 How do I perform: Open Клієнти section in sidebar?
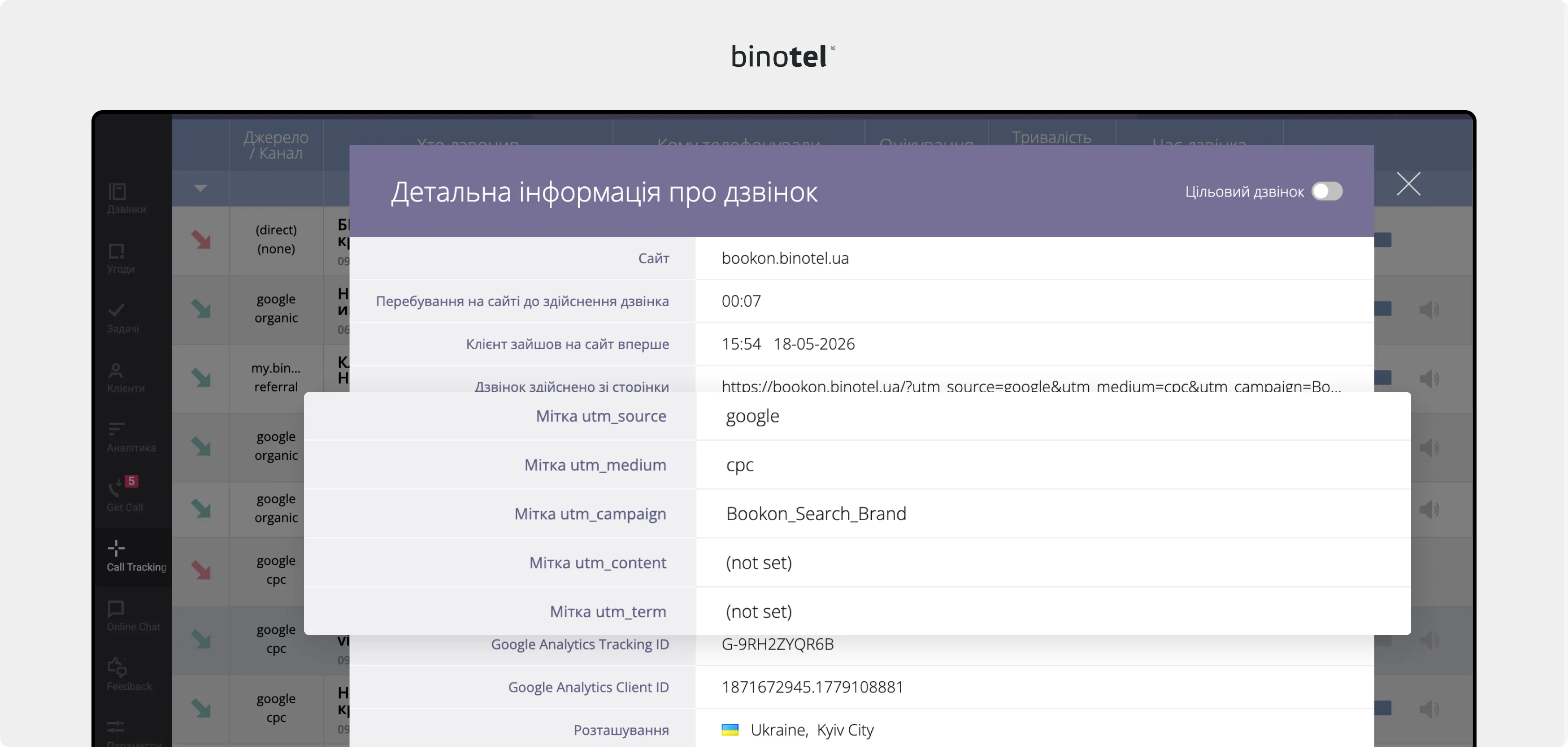point(126,377)
